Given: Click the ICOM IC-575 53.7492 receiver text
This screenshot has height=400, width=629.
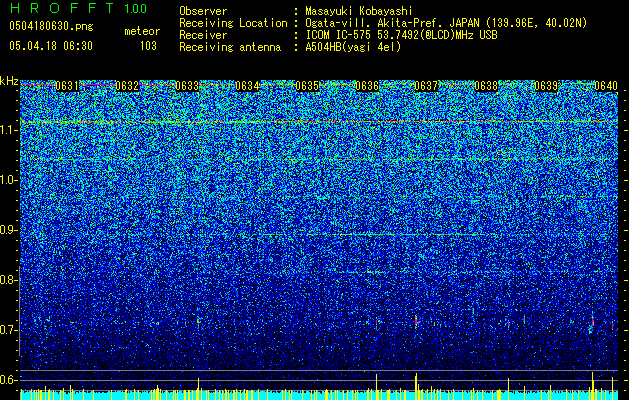Looking at the screenshot, I should 401,35.
